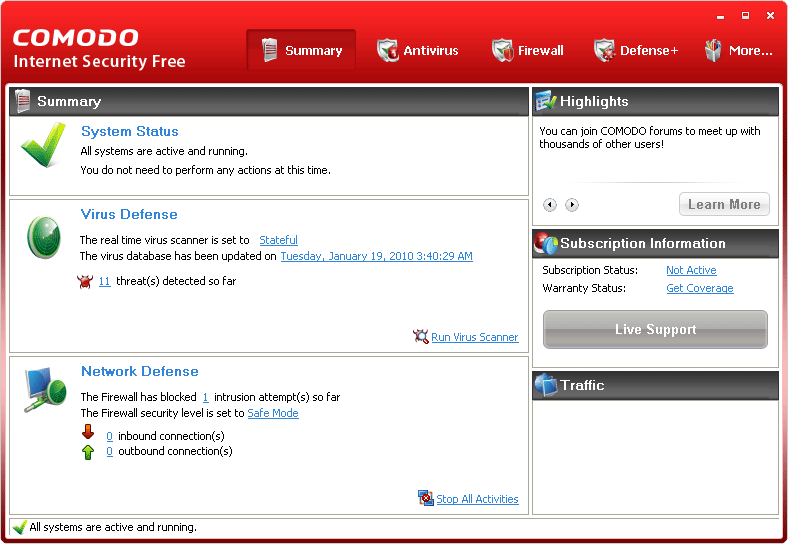Click the Run Virus Scanner magnifier icon
The width and height of the screenshot is (788, 544).
[421, 336]
